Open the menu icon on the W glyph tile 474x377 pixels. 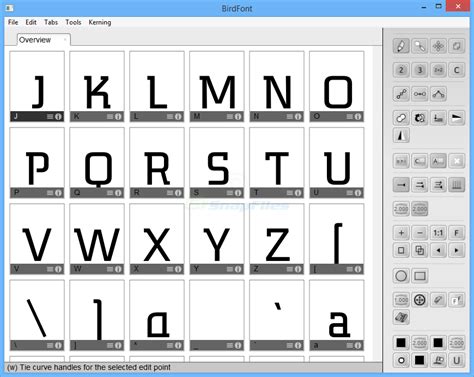pos(110,269)
